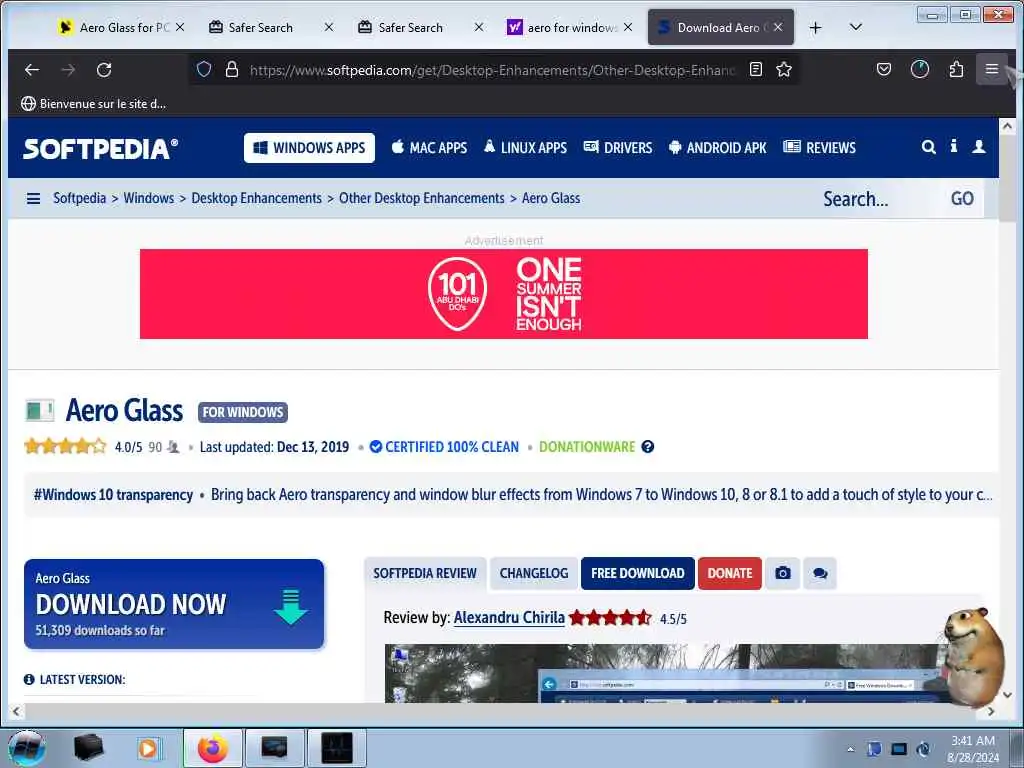Select the WINDOWS APPS menu item
The image size is (1024, 768).
[x=310, y=148]
